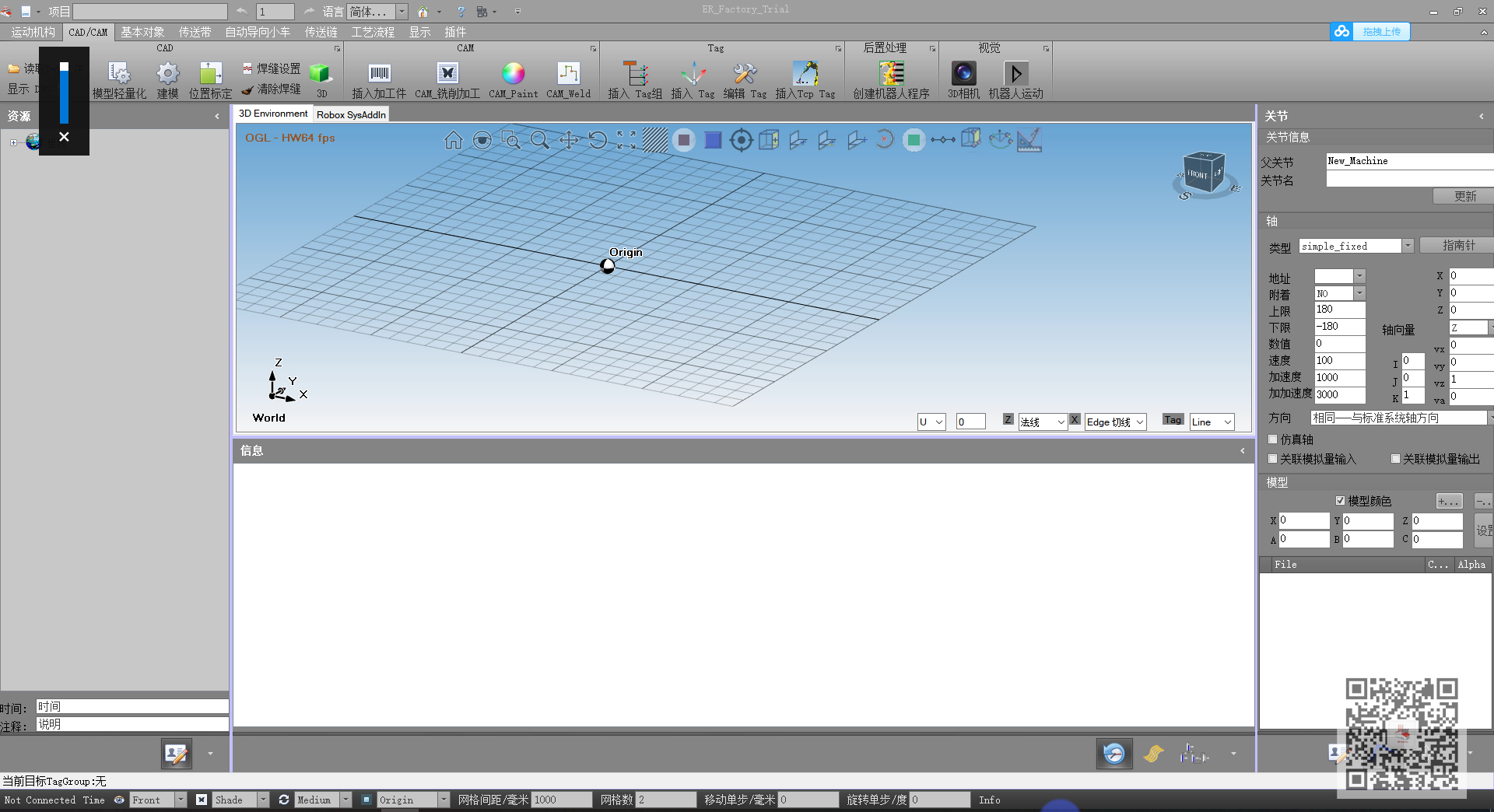Click the CAM_Paint color wheel icon
1494x812 pixels.
click(x=513, y=74)
